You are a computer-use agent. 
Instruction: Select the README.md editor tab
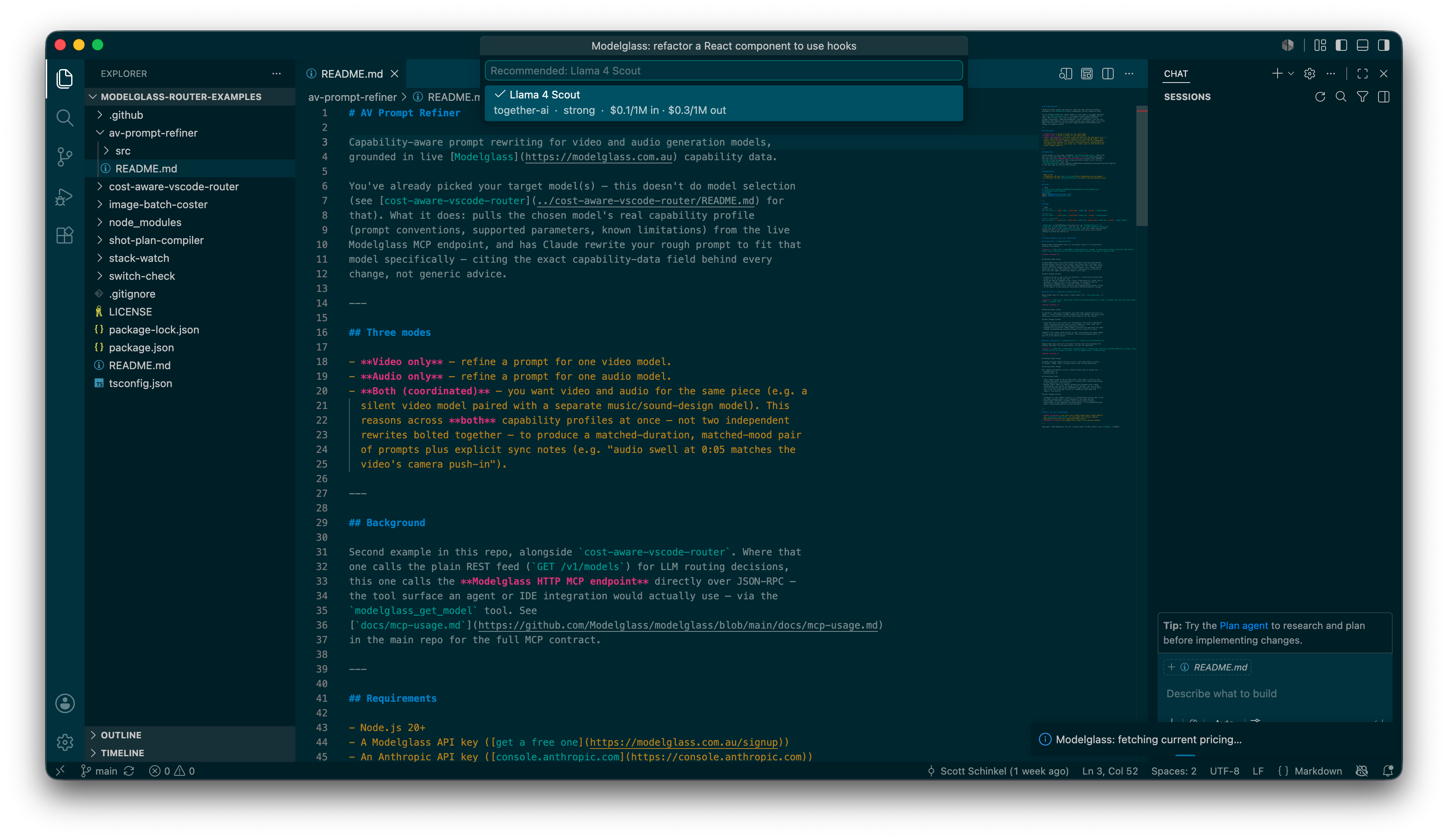point(351,74)
